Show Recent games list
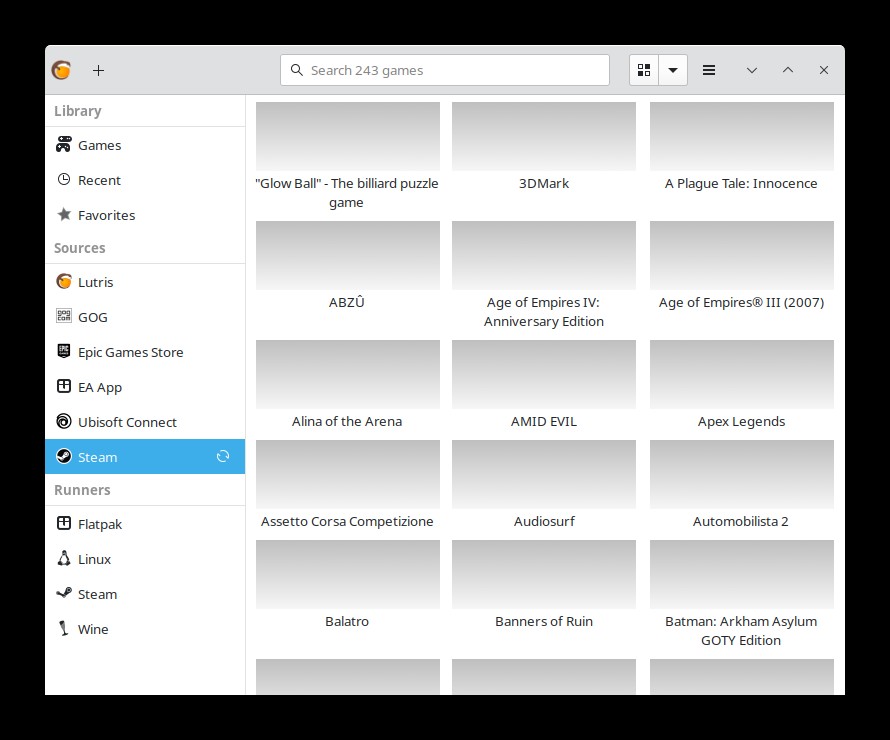Image resolution: width=890 pixels, height=740 pixels. tap(145, 180)
